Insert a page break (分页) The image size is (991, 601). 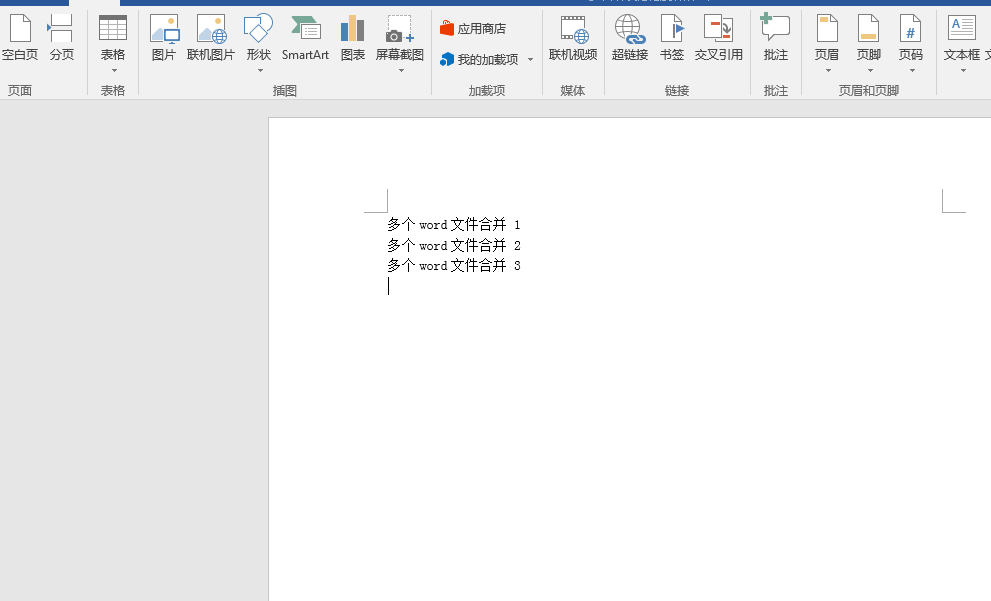(x=61, y=38)
